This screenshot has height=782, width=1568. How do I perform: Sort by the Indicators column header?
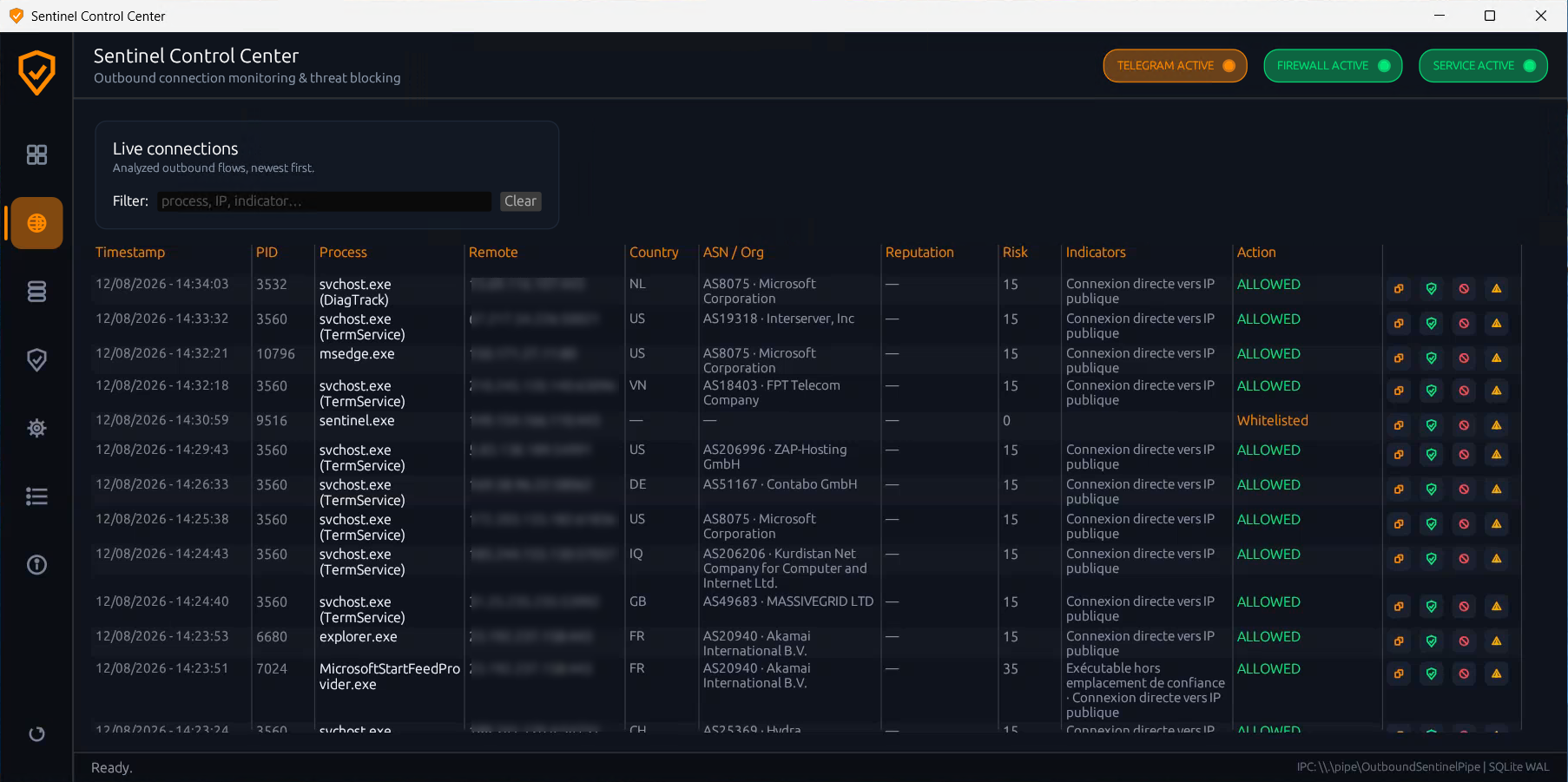pos(1096,253)
